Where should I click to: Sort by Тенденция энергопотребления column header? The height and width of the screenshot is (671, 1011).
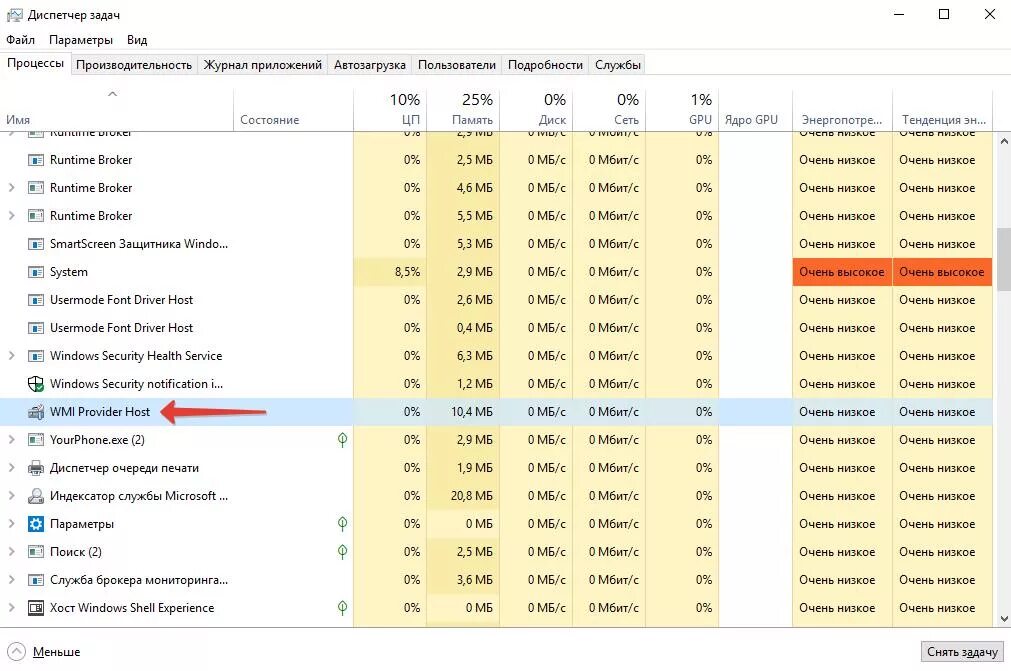[943, 110]
